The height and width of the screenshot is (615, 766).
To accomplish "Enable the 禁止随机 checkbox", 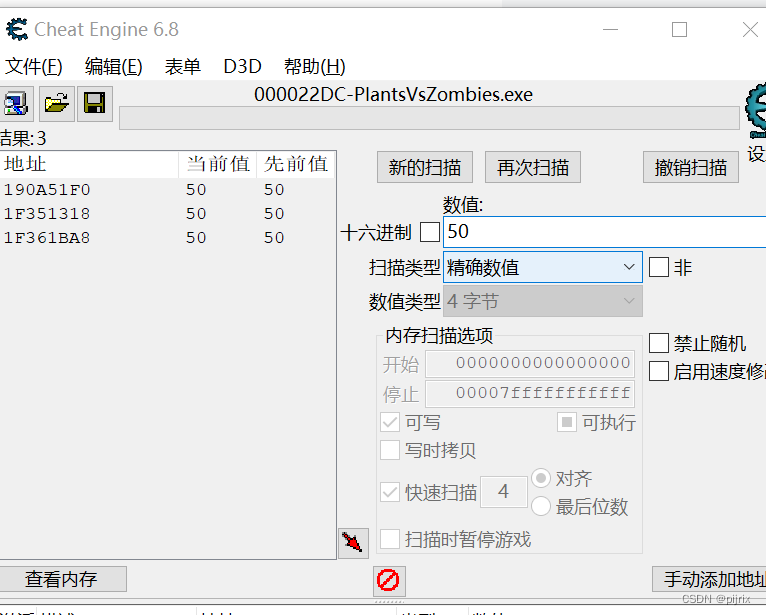I will 659,343.
